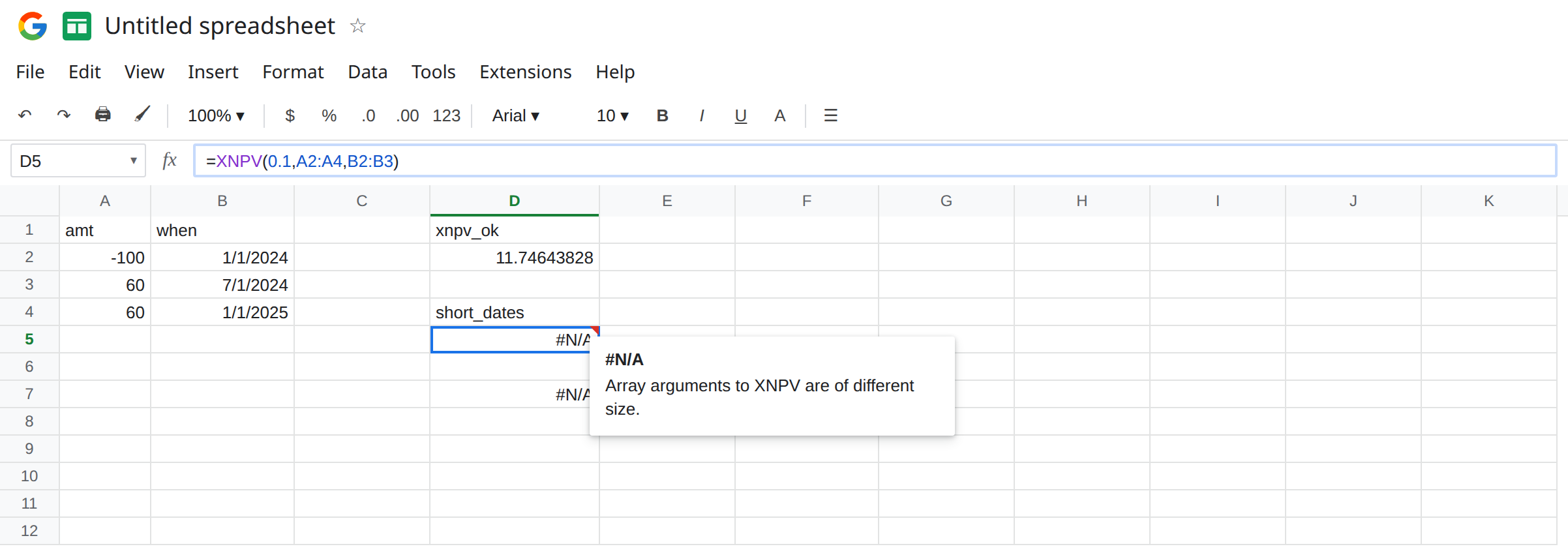Select row 12 header
The height and width of the screenshot is (553, 1568).
pos(29,531)
